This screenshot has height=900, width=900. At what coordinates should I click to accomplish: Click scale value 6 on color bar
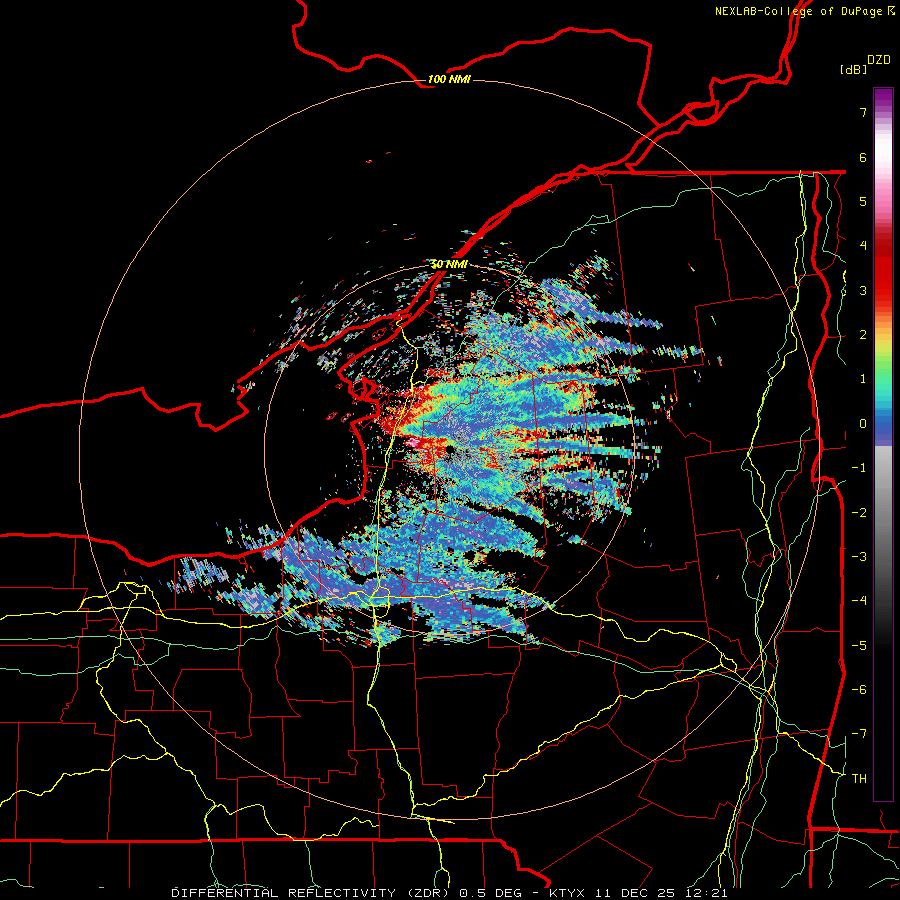[863, 157]
